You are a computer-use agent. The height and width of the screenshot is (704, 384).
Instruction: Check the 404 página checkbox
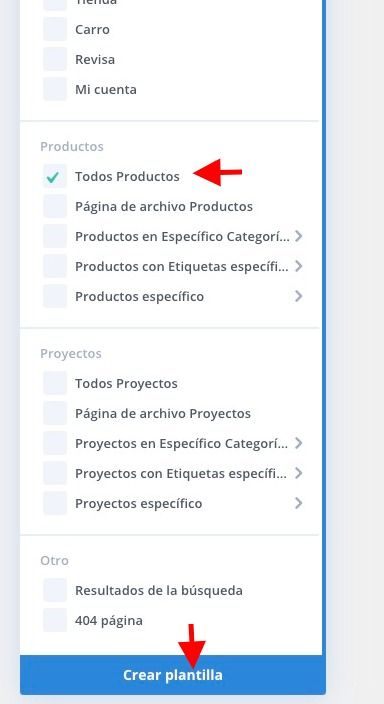click(x=55, y=620)
